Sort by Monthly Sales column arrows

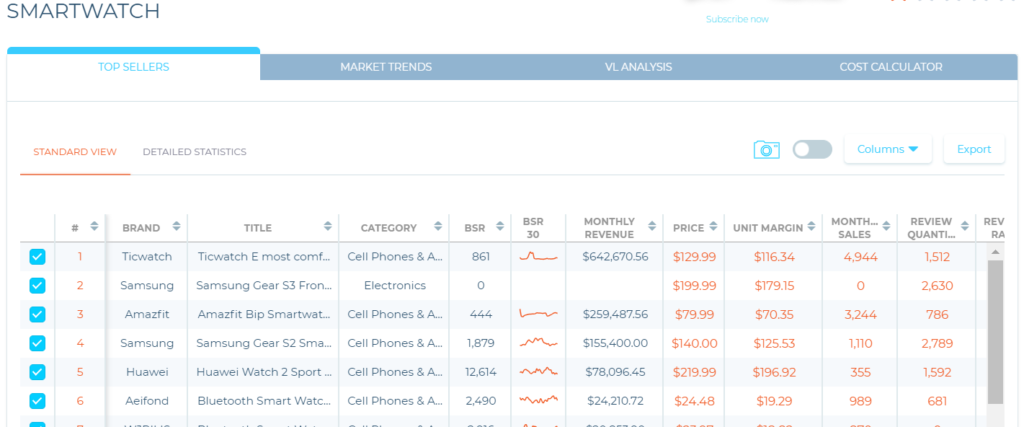point(886,227)
